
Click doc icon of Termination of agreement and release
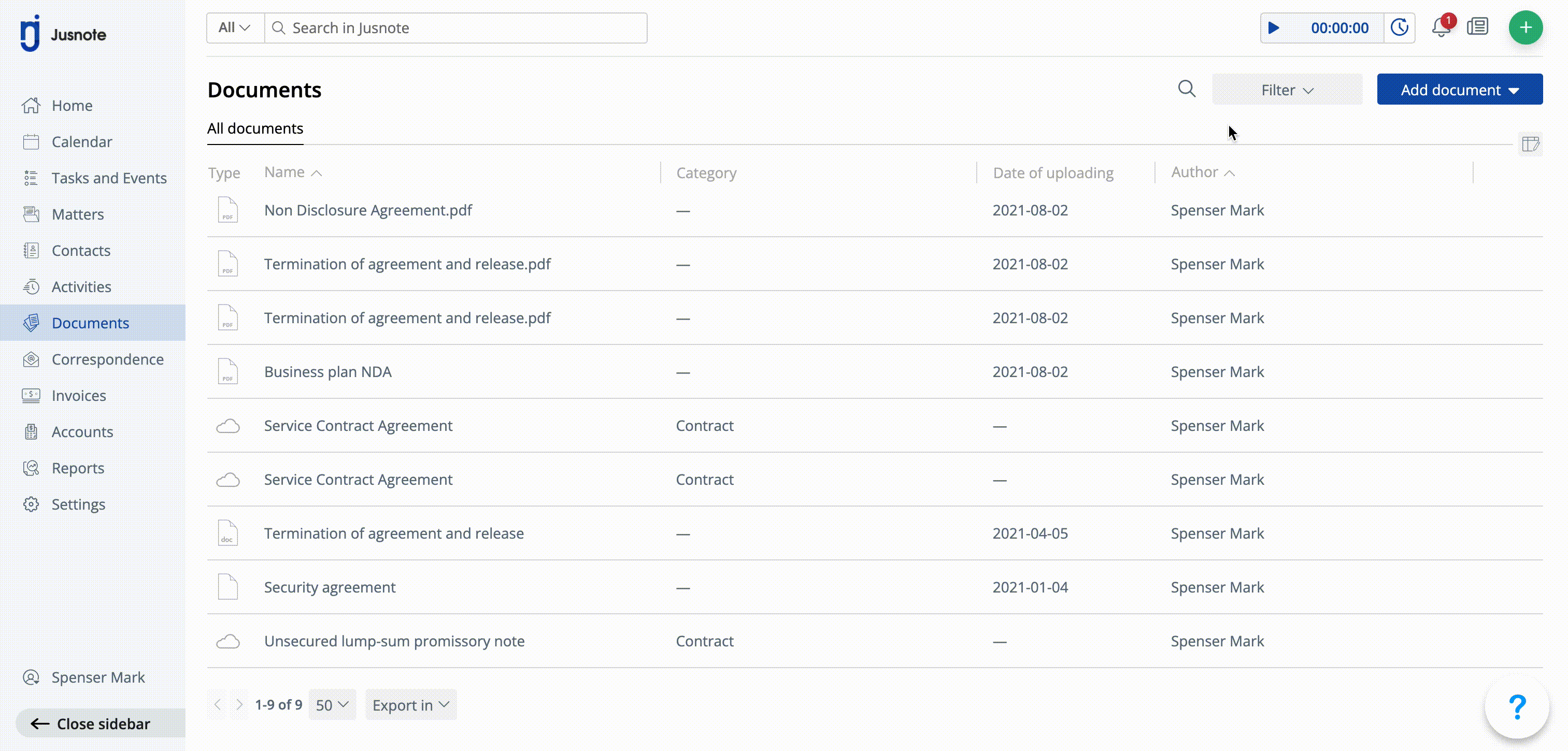(227, 533)
